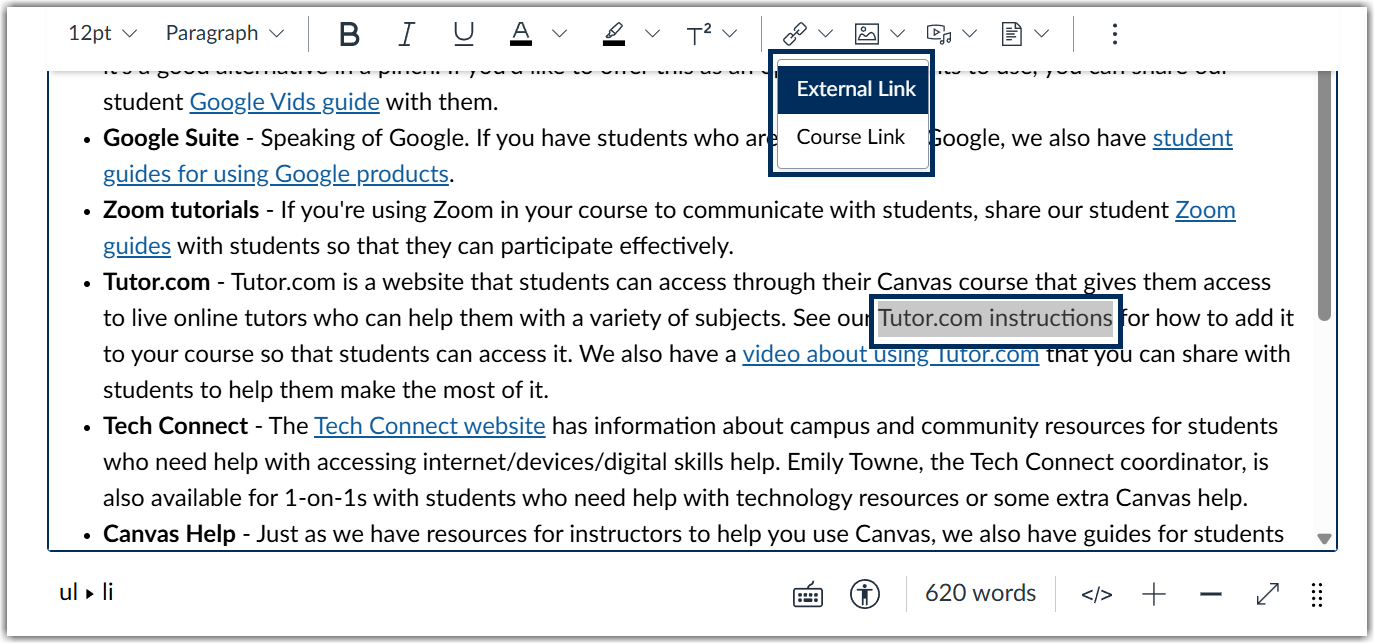
Task: Select the ul element in path
Action: 69,592
